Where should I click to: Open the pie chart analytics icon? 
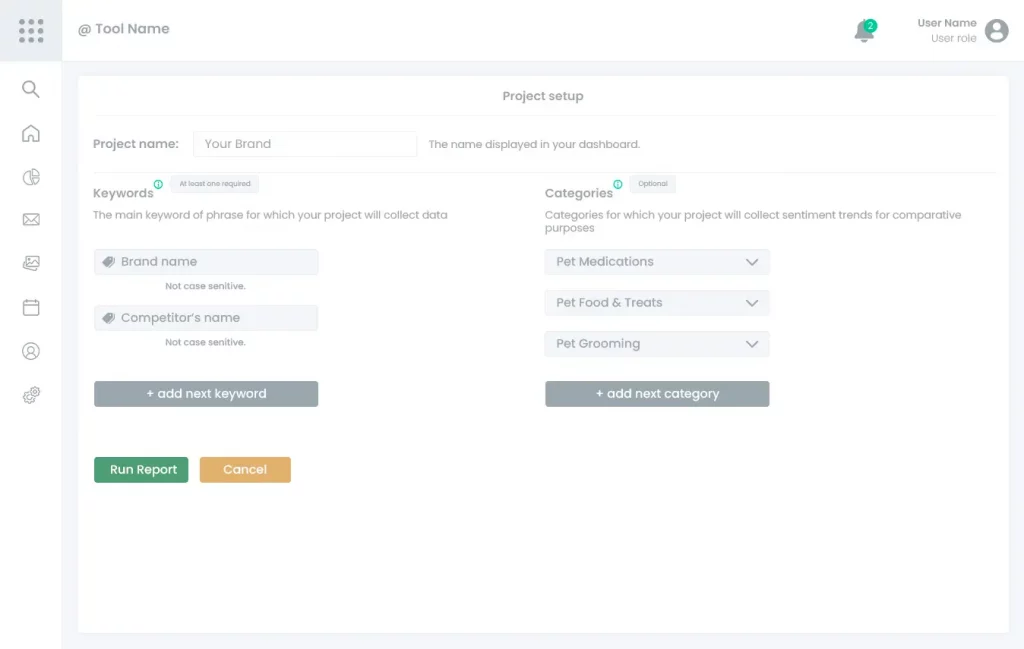point(31,177)
